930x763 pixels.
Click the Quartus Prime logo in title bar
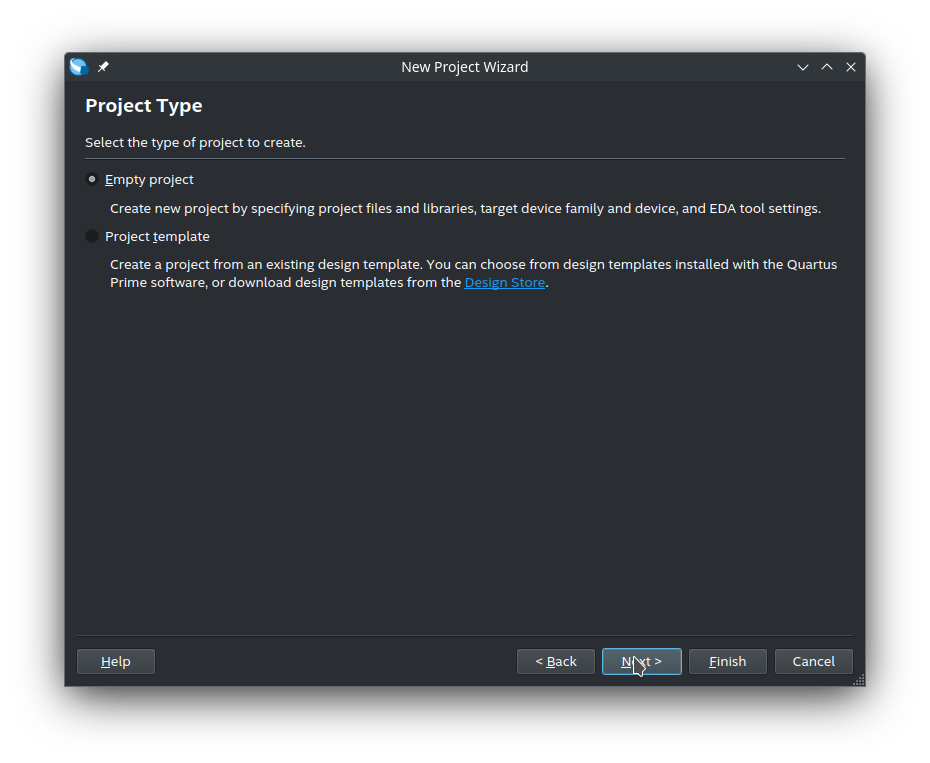(79, 67)
